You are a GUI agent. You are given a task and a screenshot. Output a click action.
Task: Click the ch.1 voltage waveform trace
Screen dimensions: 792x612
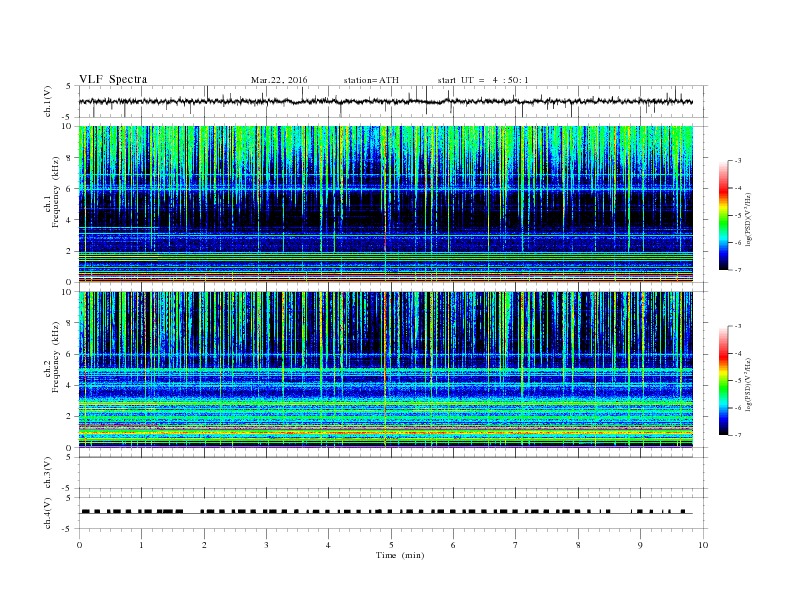point(385,101)
